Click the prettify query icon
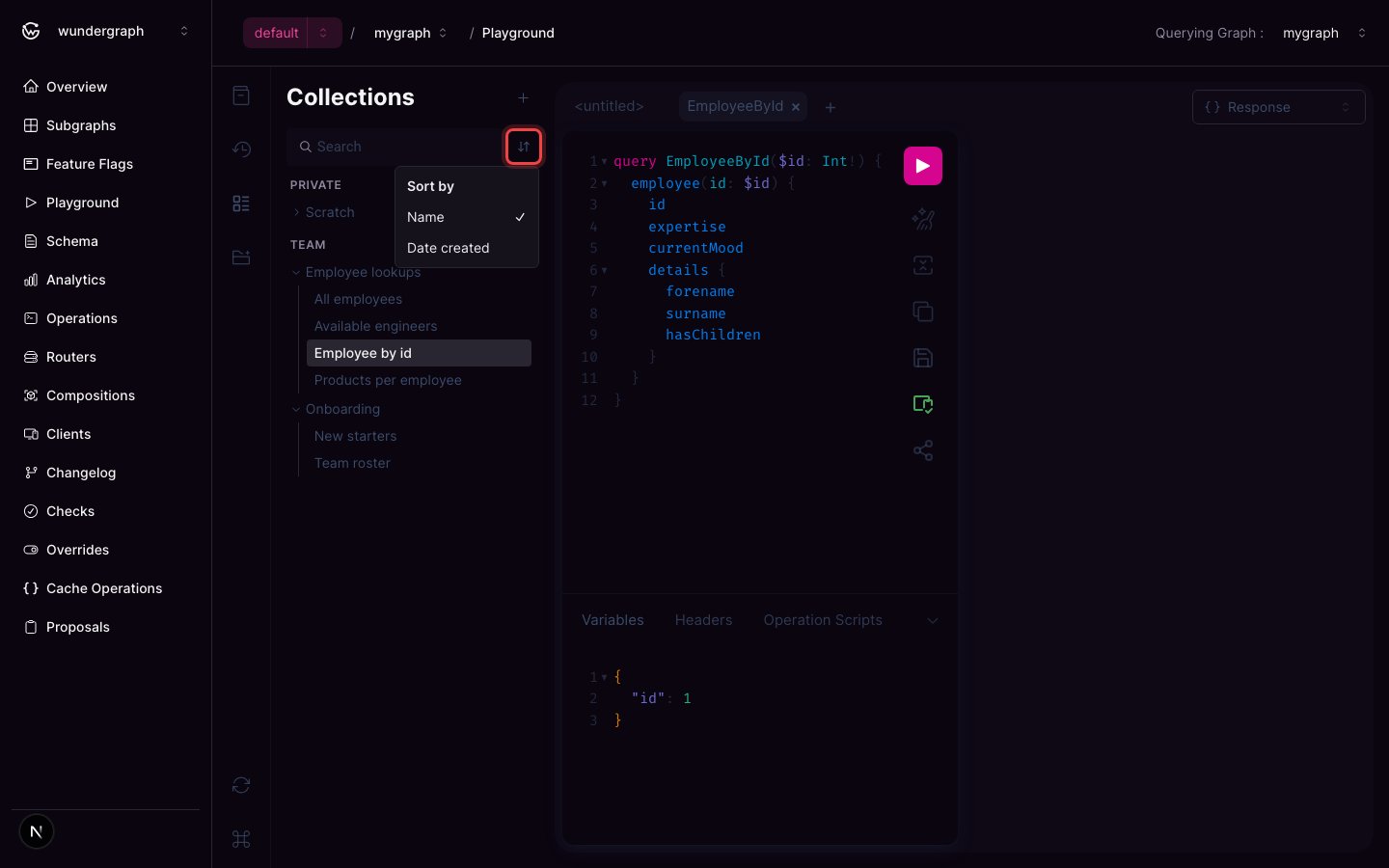The image size is (1389, 868). pos(922,219)
